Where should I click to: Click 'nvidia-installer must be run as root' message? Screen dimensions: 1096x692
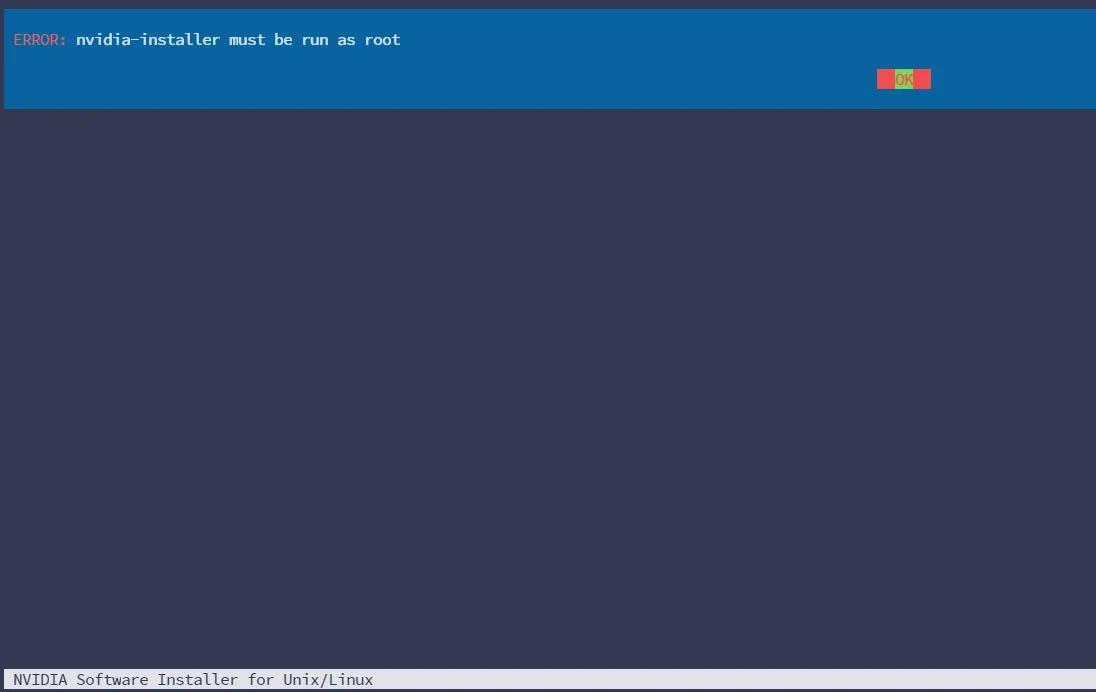[238, 40]
